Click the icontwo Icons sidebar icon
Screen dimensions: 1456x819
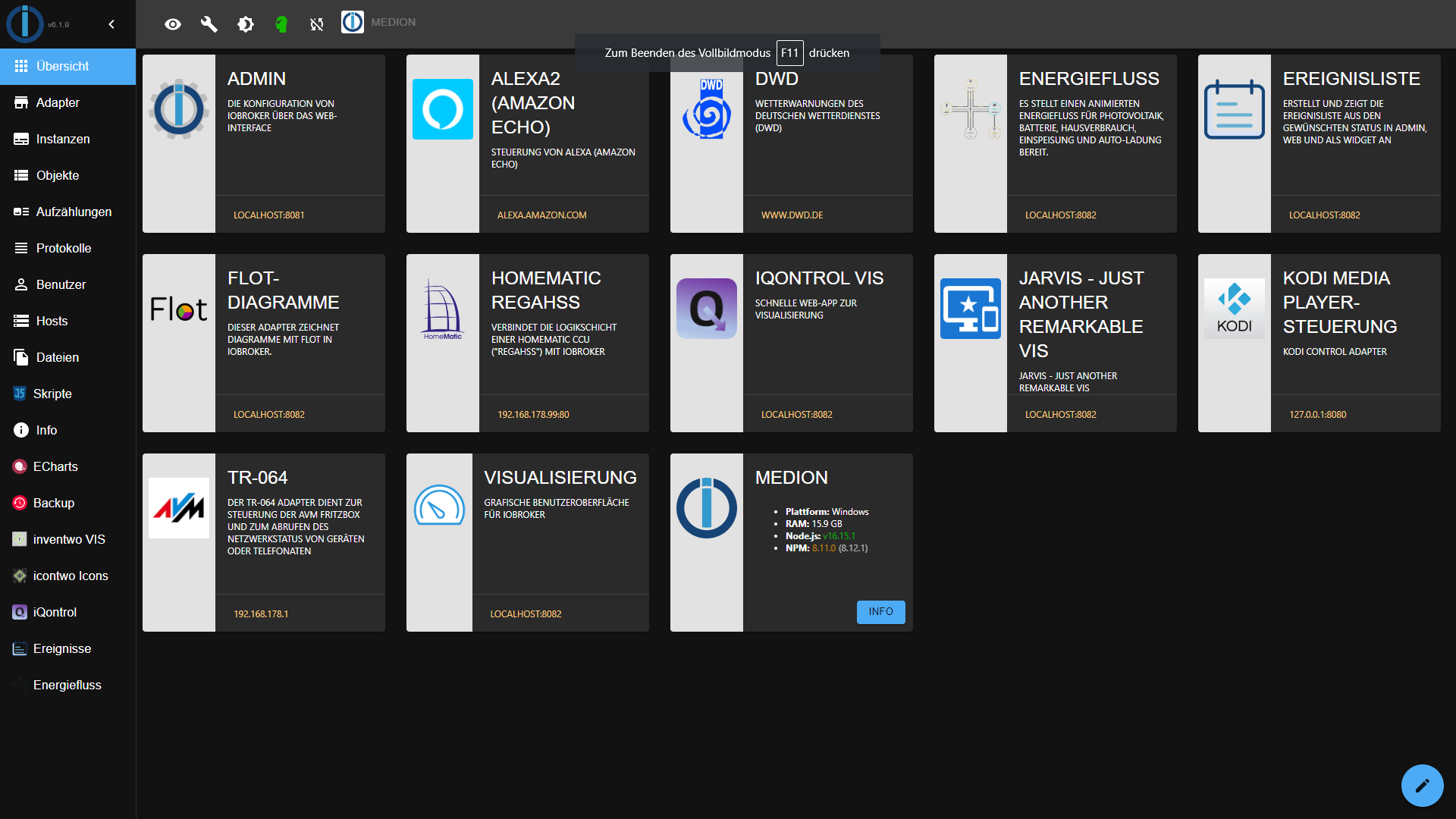[x=20, y=576]
